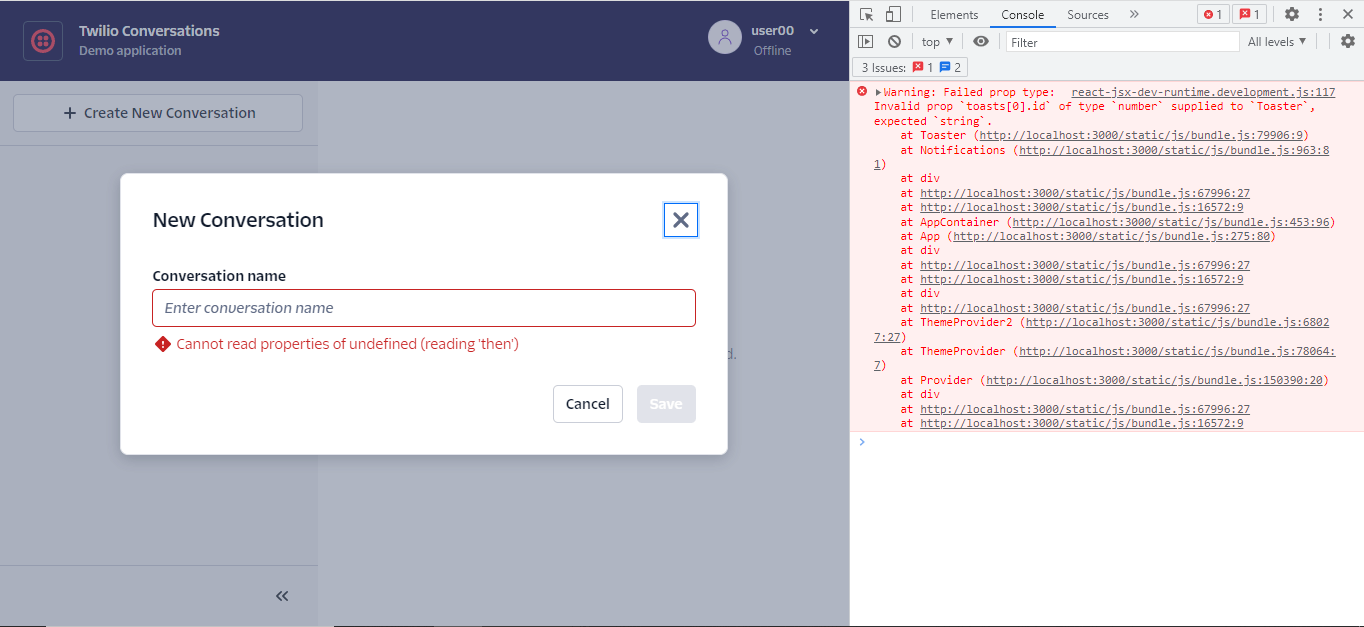The width and height of the screenshot is (1364, 627).
Task: Toggle the console sidebar panel
Action: pyautogui.click(x=865, y=41)
